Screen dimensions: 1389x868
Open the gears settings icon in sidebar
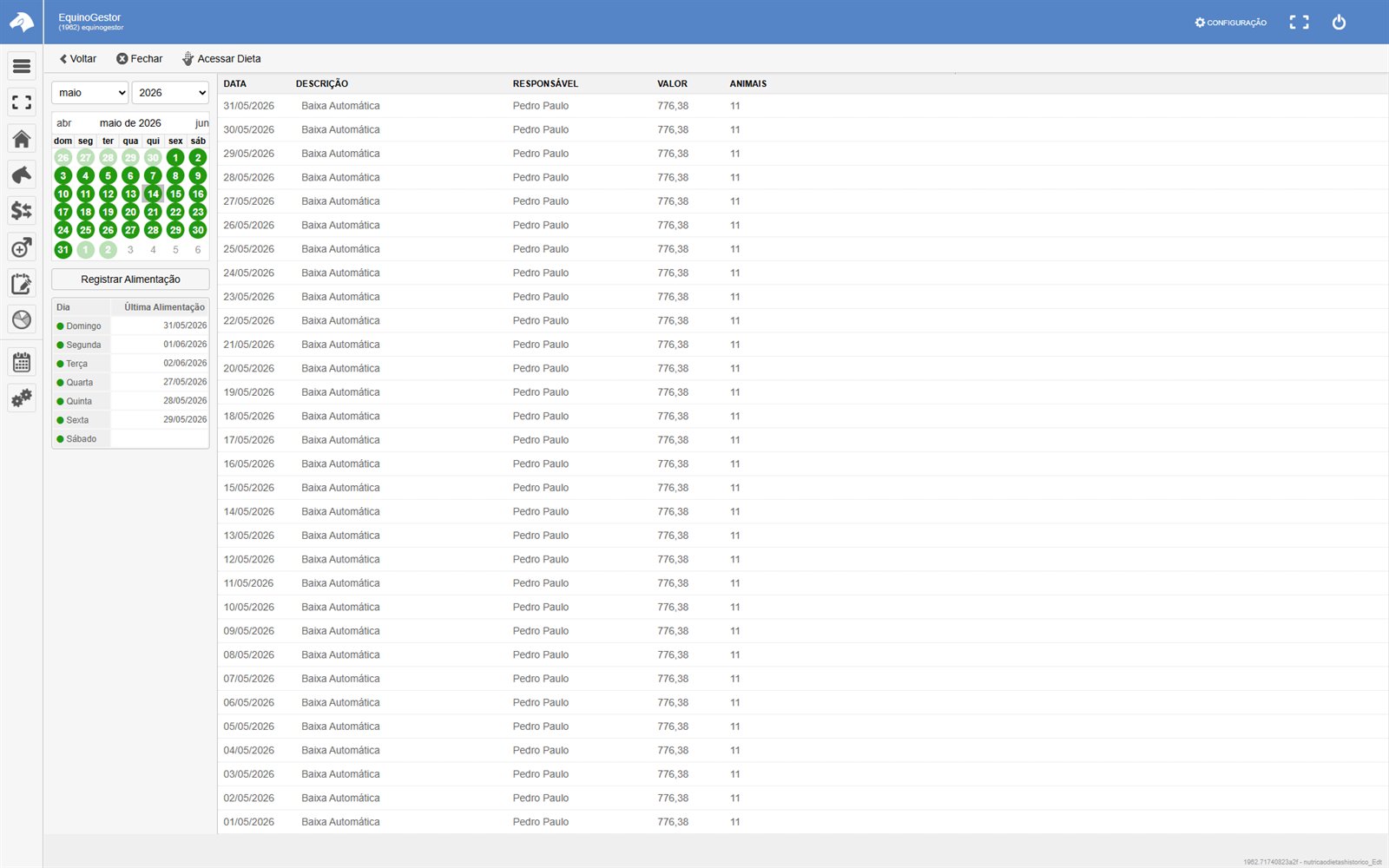coord(22,398)
